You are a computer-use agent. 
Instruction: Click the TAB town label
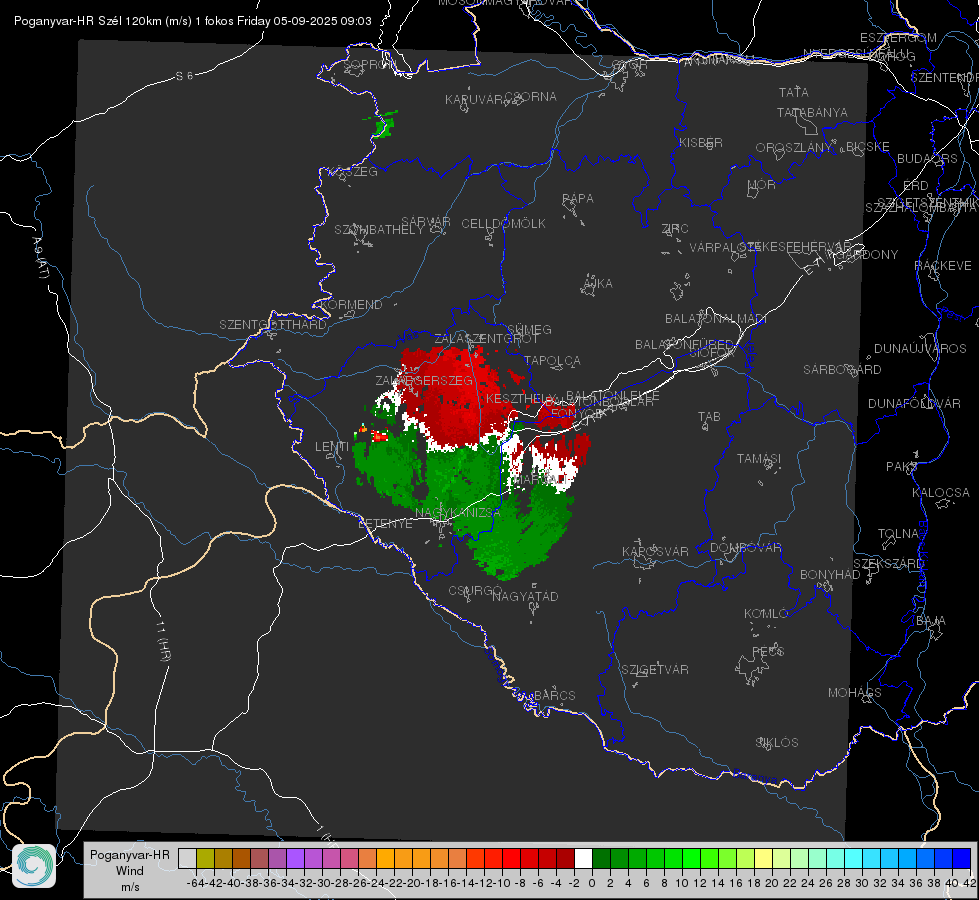click(709, 417)
